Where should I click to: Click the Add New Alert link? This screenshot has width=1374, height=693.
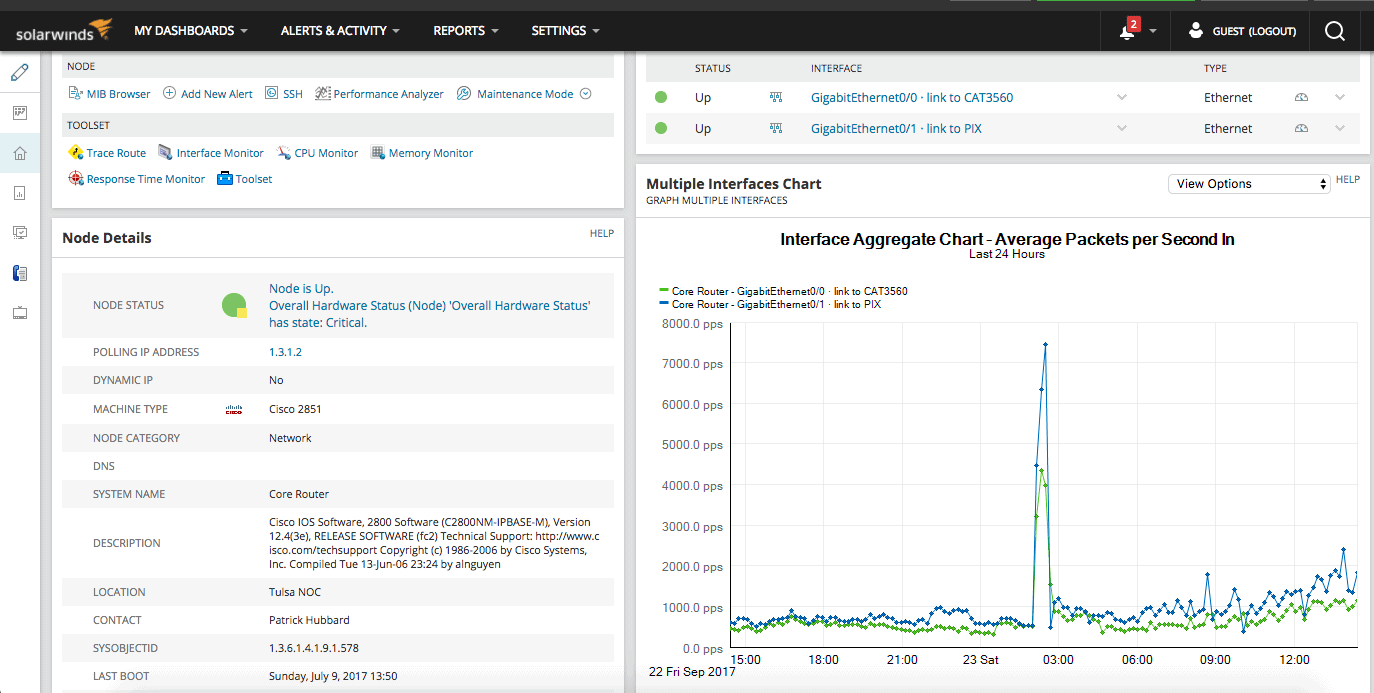click(217, 94)
